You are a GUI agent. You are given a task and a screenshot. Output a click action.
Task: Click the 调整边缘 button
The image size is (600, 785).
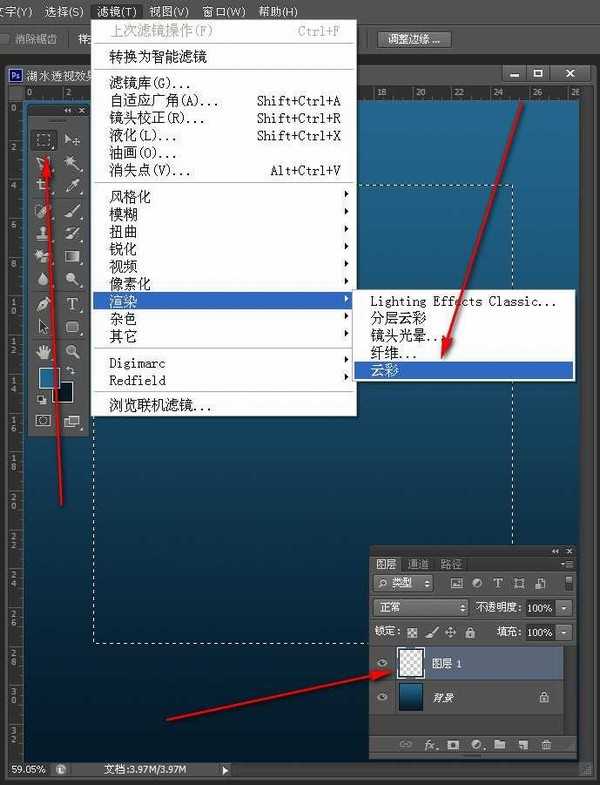tap(414, 39)
